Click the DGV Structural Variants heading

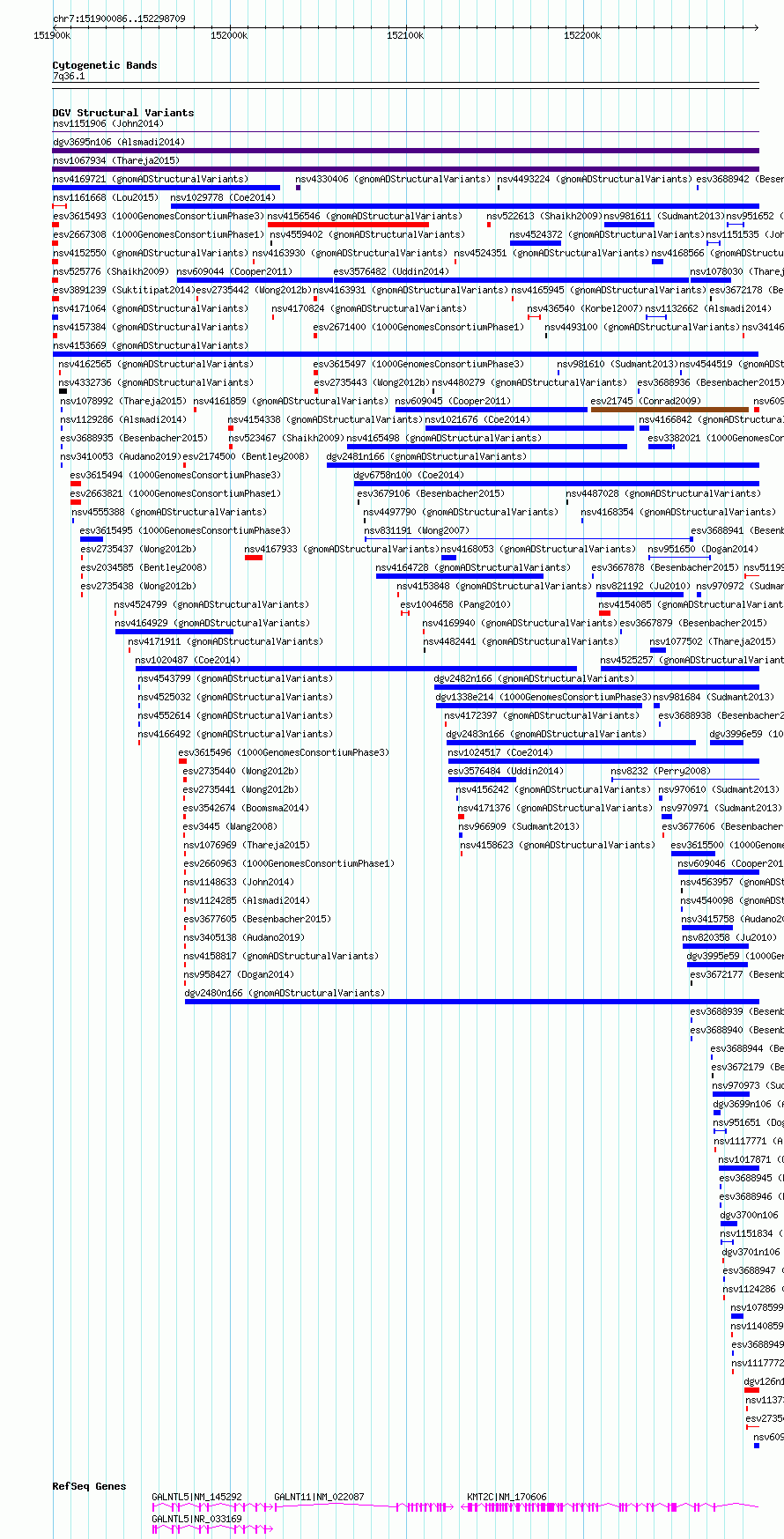click(x=123, y=113)
